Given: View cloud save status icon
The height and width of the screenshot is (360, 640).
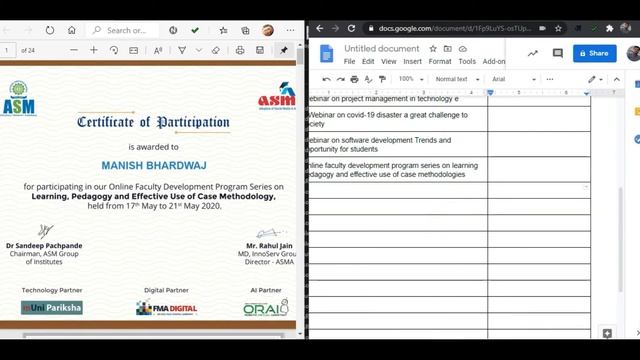Looking at the screenshot, I should [x=462, y=49].
